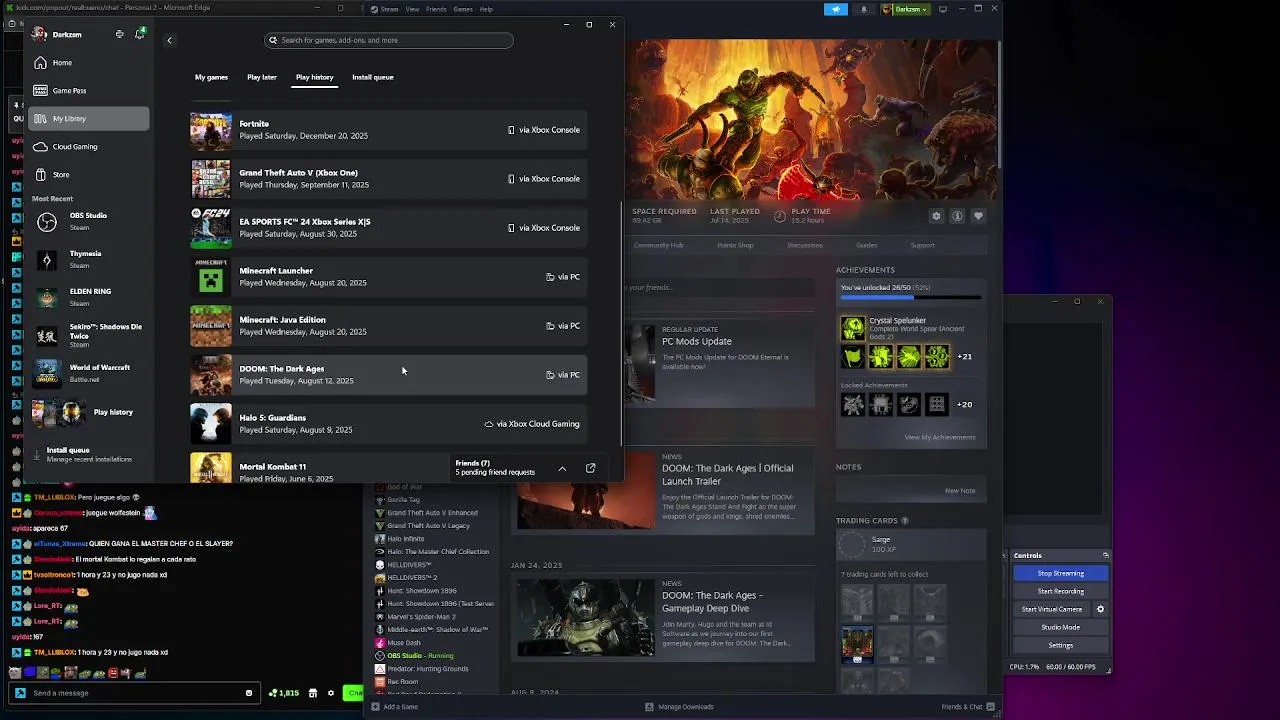This screenshot has width=1280, height=720.
Task: Focus the Xbox search games field
Action: point(389,40)
